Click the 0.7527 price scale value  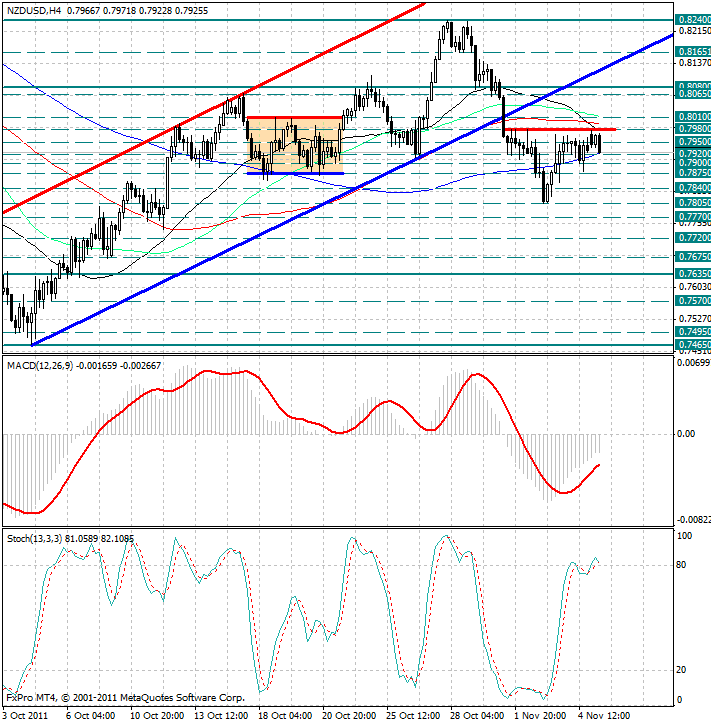(x=695, y=319)
